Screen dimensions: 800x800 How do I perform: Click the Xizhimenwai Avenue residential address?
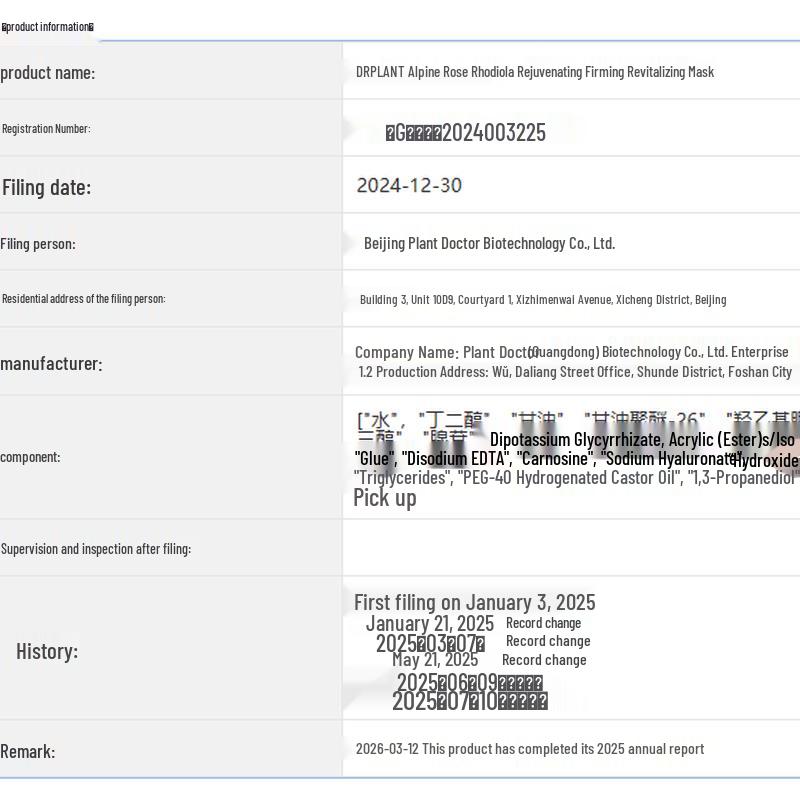[543, 299]
